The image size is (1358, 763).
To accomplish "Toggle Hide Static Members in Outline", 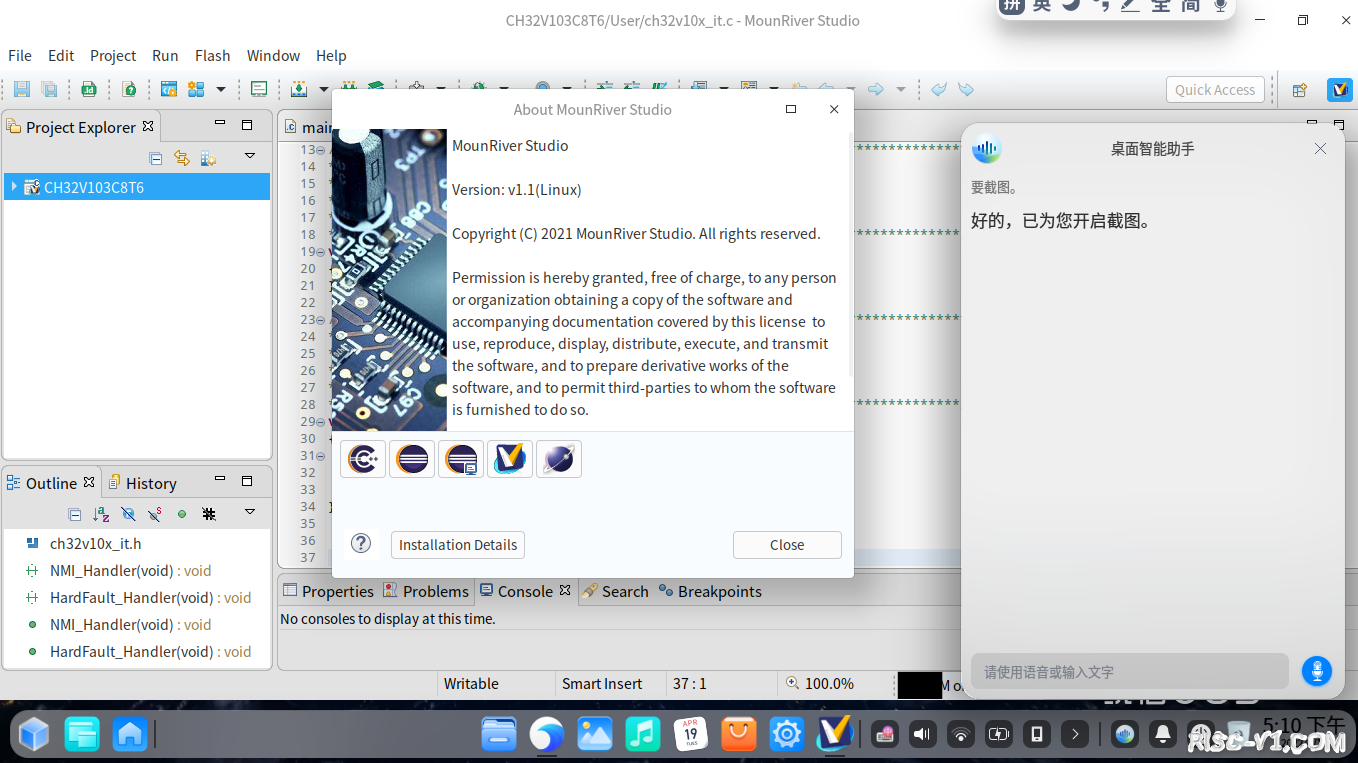I will [155, 514].
